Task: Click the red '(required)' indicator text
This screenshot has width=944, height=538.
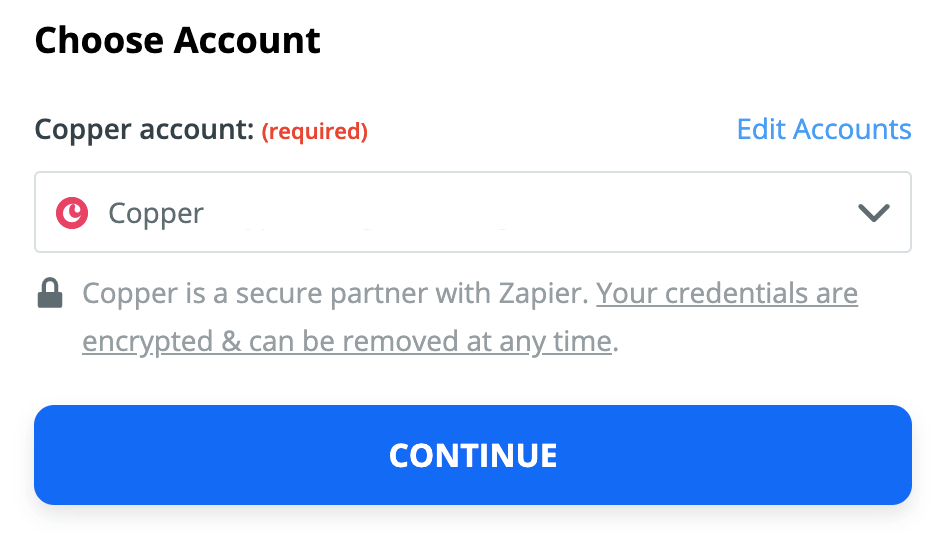Action: tap(314, 131)
